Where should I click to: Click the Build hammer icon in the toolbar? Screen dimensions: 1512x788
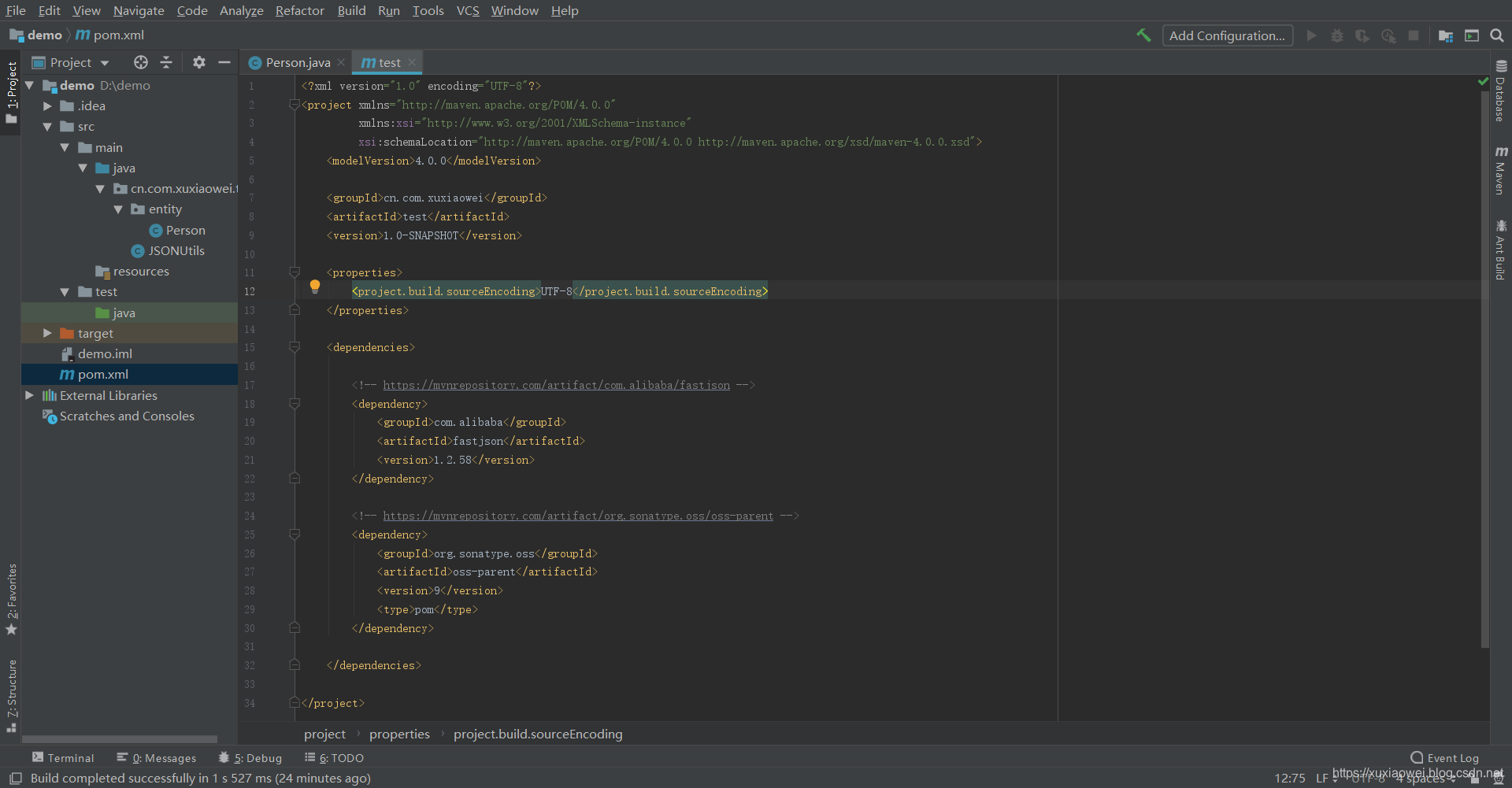pyautogui.click(x=1143, y=36)
